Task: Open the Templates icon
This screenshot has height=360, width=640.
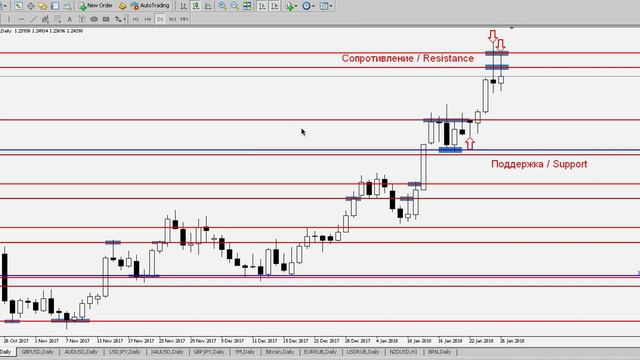Action: coord(324,6)
